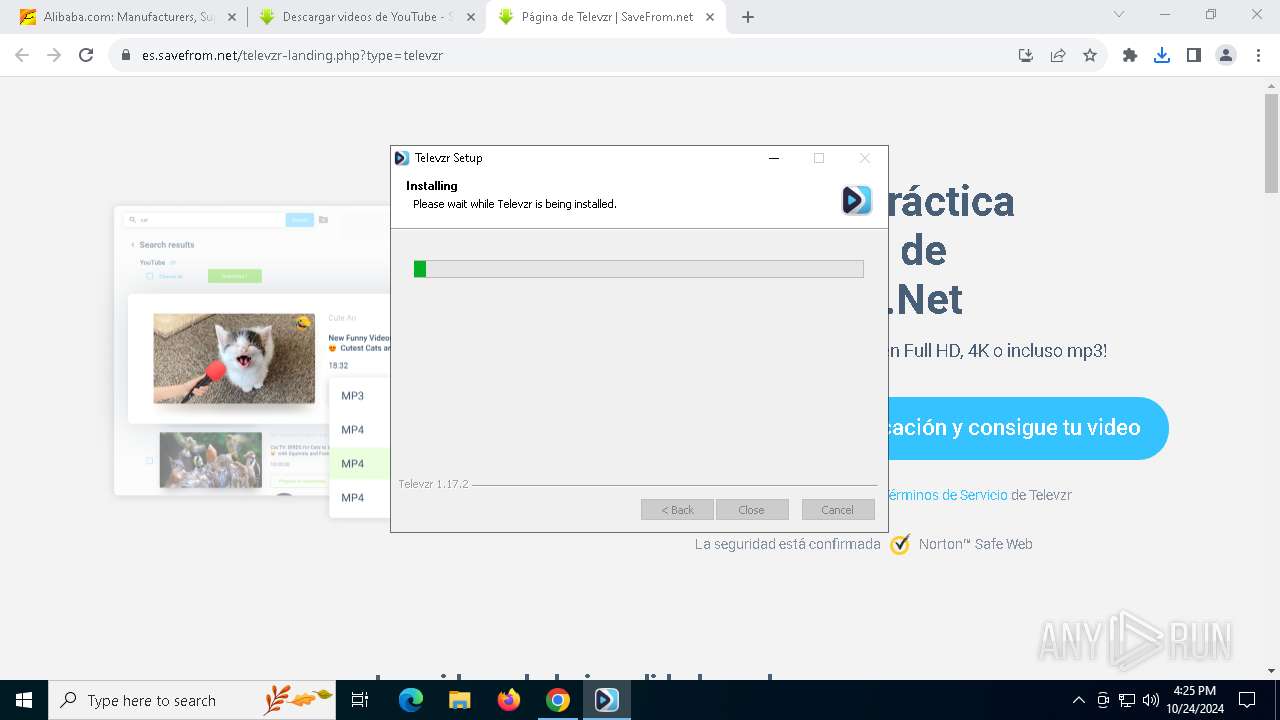Launch Firefox from taskbar

[x=509, y=700]
